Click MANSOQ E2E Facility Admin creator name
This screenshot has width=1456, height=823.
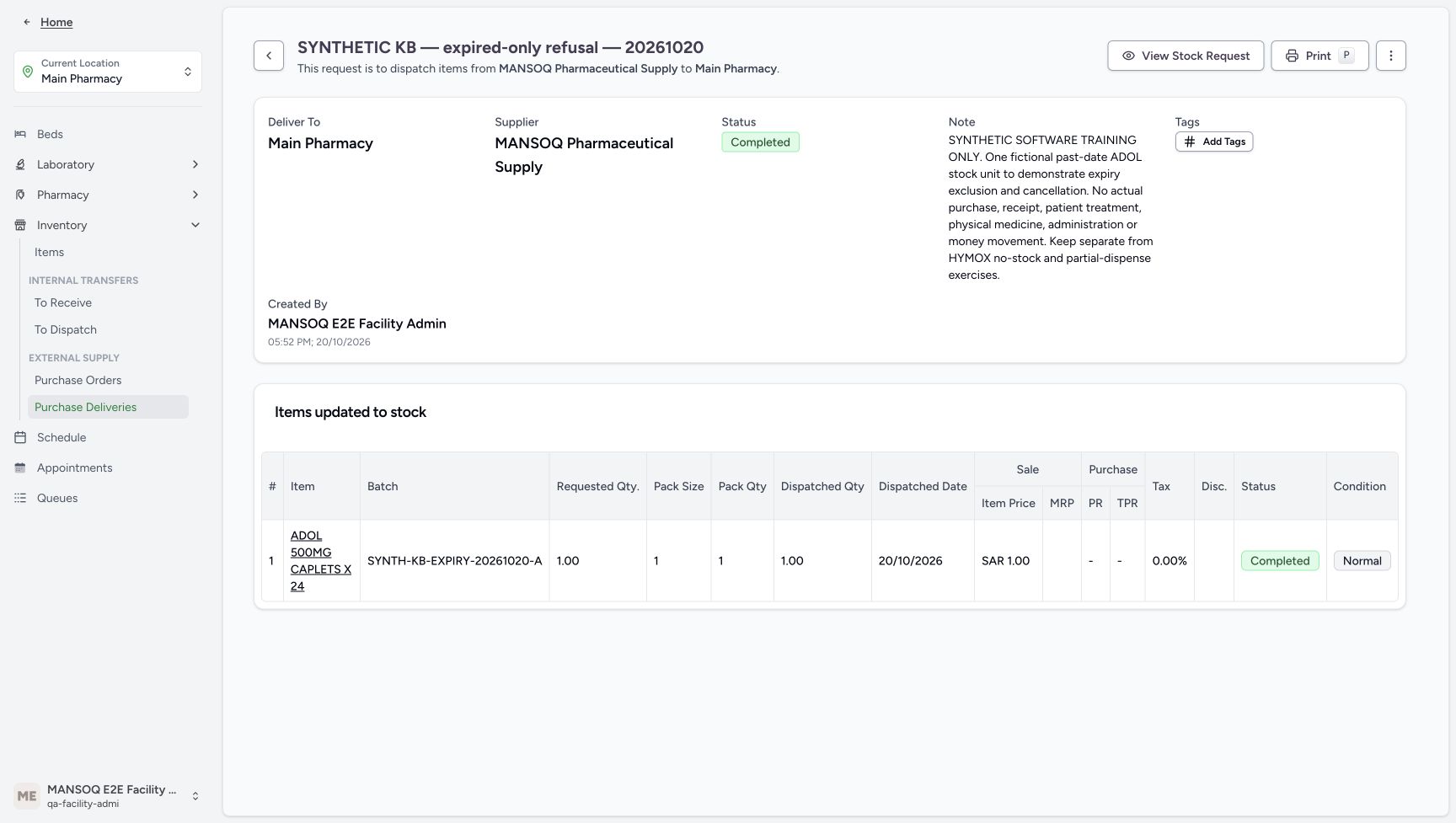point(357,323)
